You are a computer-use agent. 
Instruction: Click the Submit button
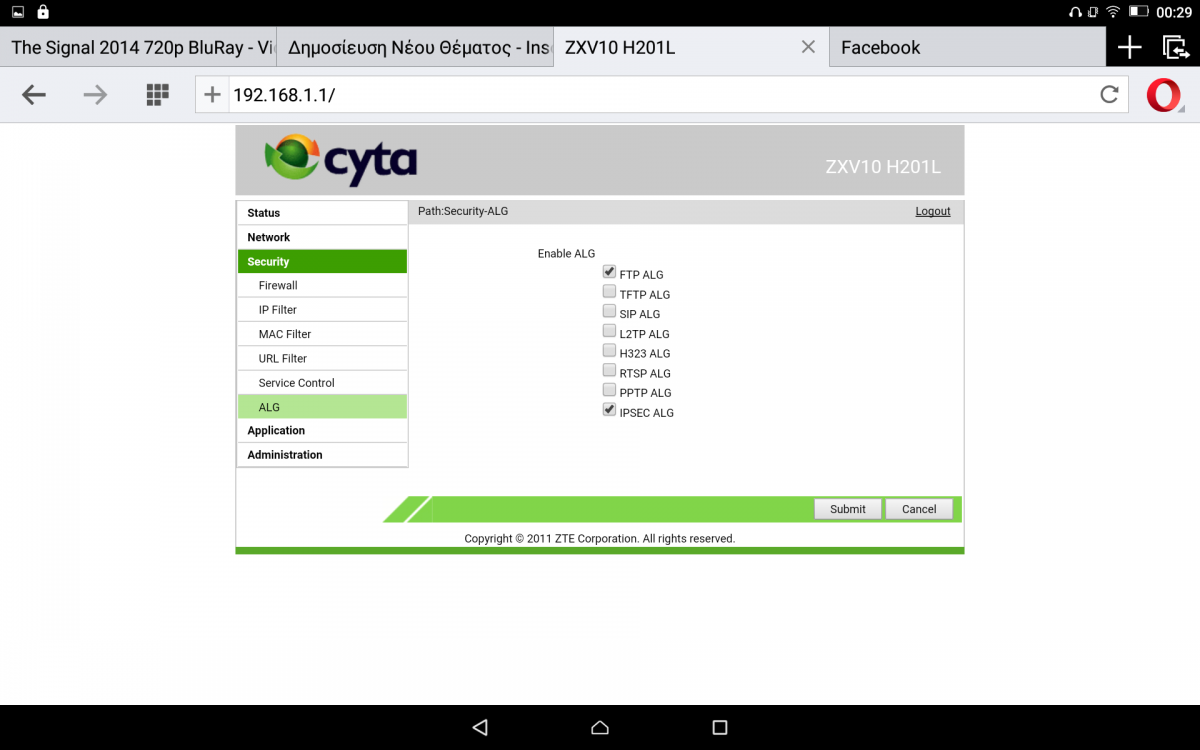tap(848, 509)
